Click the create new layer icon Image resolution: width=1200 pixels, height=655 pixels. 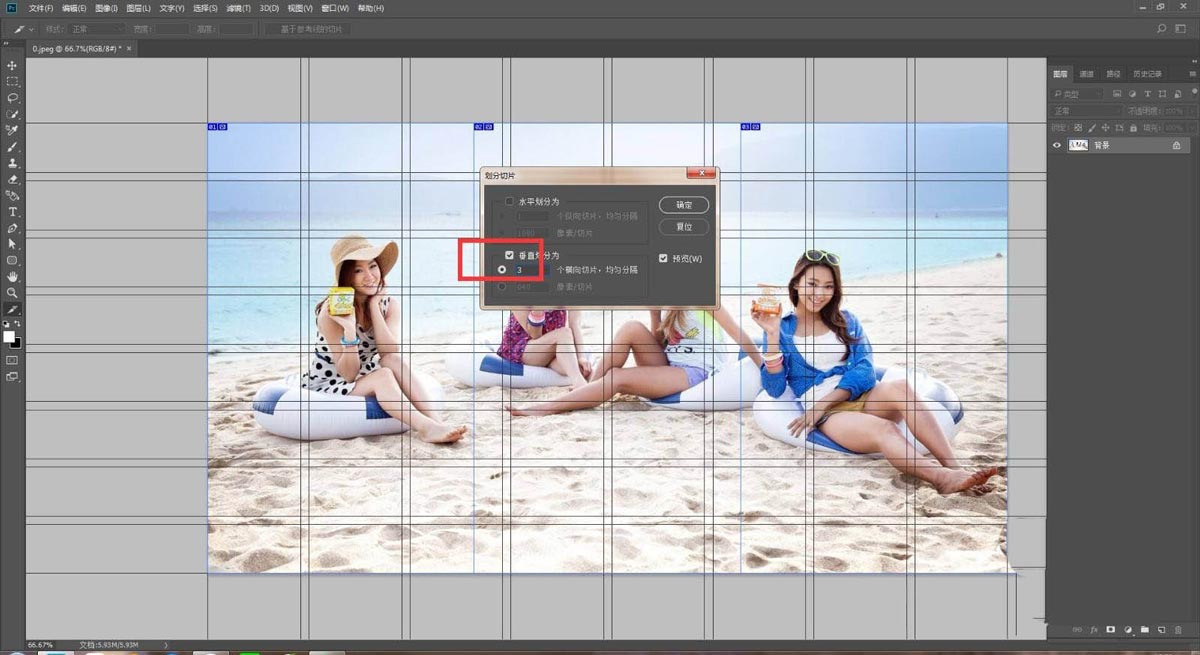point(1162,630)
